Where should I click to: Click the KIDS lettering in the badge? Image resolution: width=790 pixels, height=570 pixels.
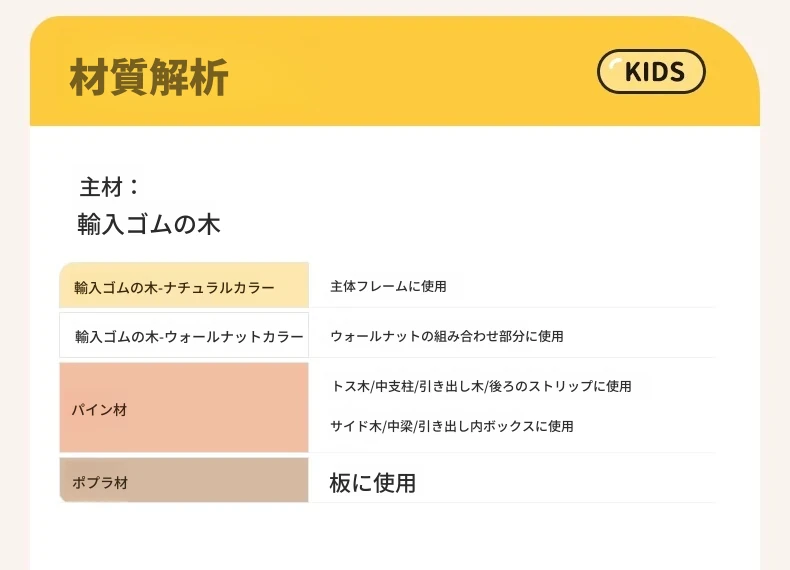(655, 72)
